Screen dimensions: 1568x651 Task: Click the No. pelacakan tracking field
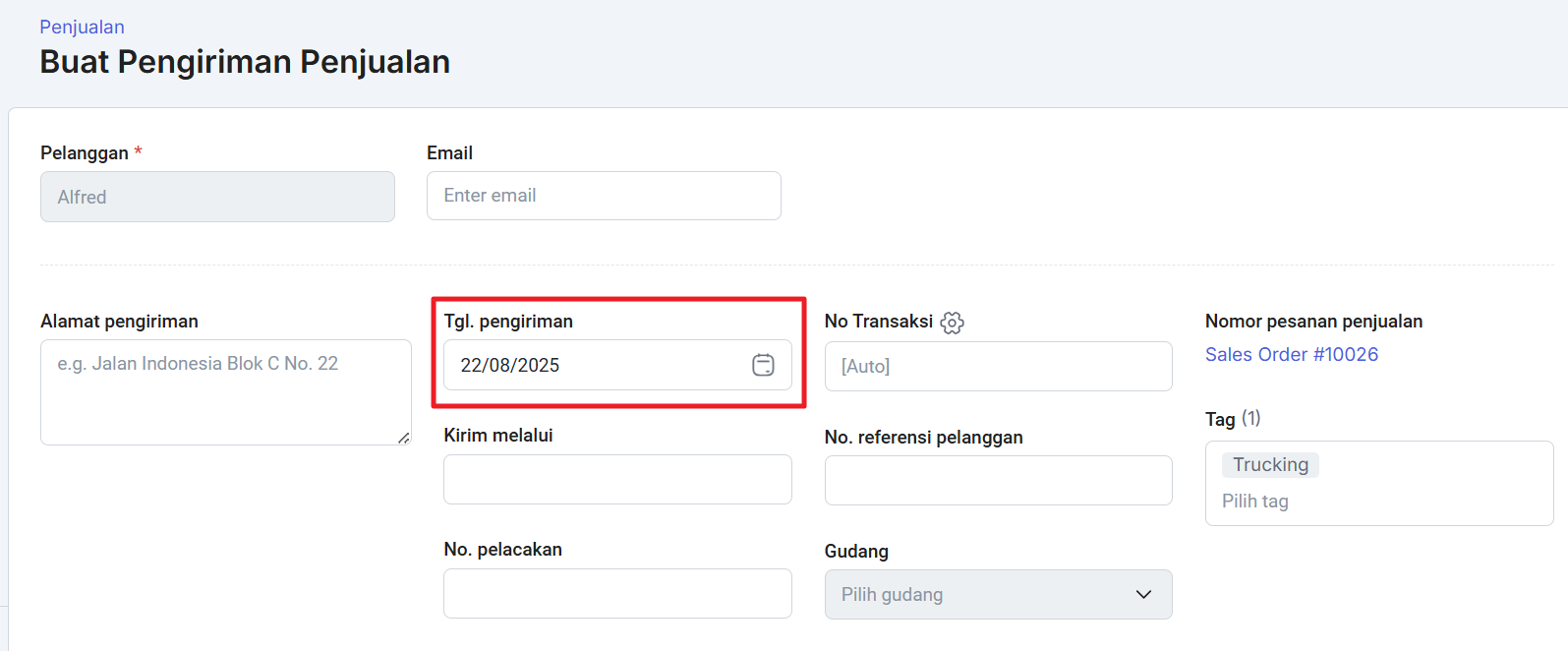point(617,594)
